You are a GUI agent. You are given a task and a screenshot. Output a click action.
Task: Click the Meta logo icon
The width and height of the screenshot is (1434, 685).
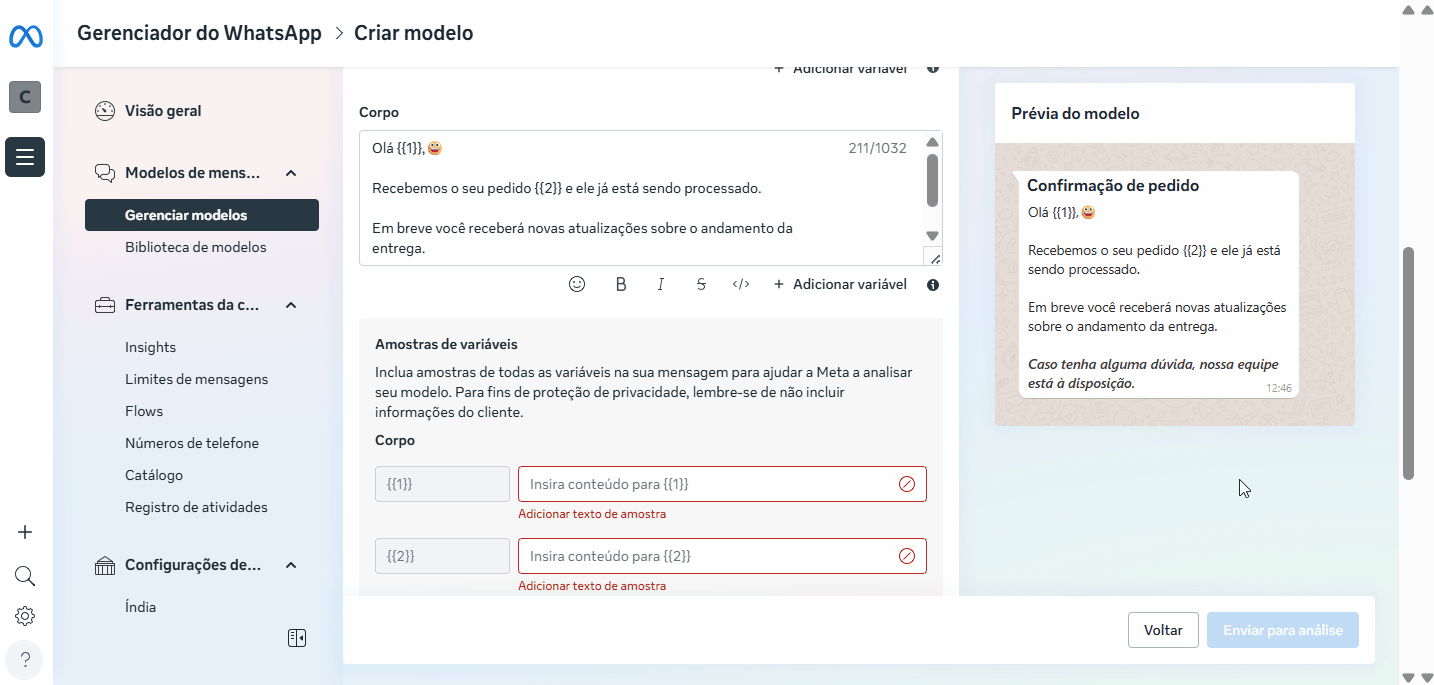point(25,37)
